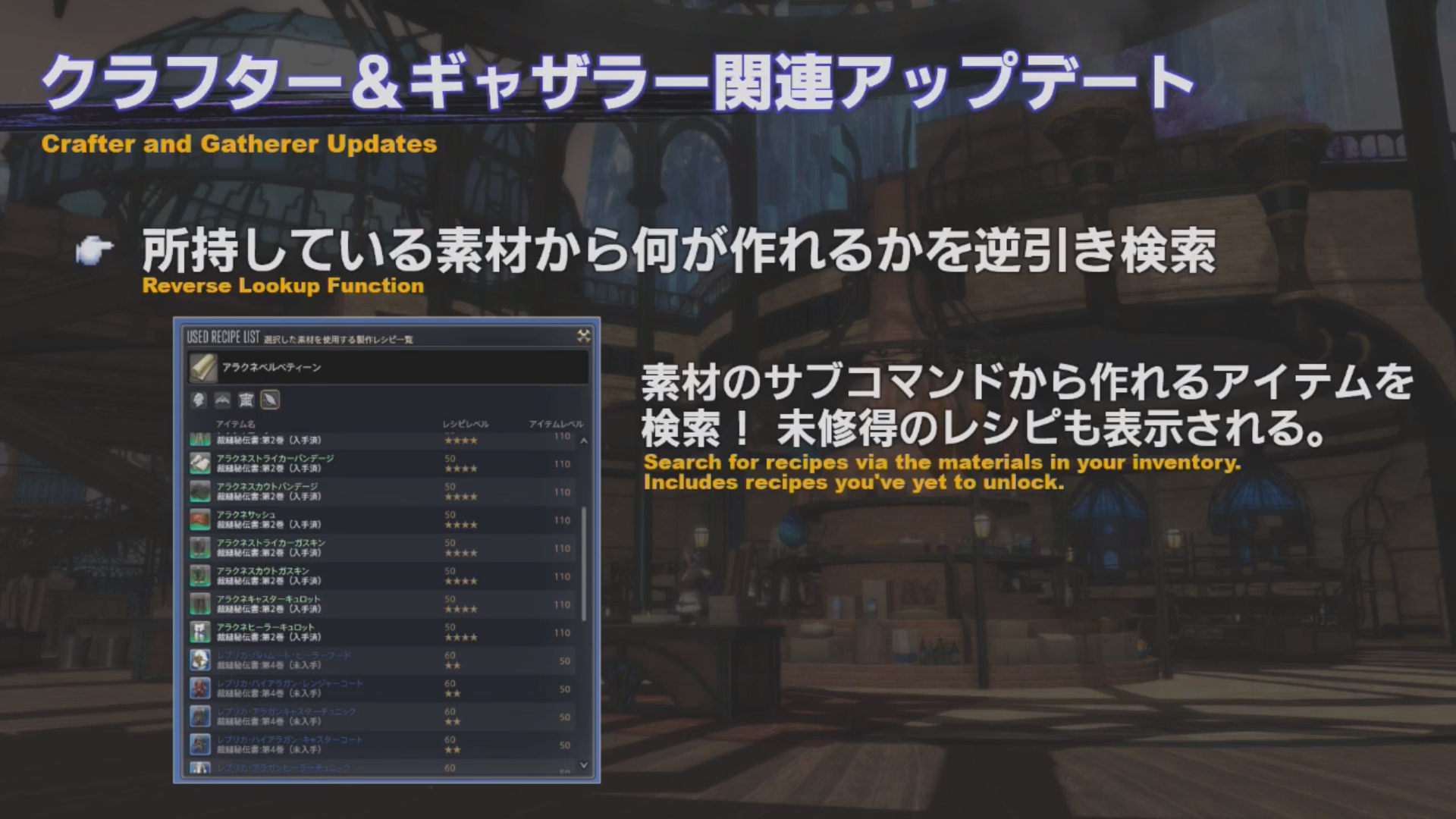
Task: Click アラクネキャスターキュロット recipe icon
Action: pyautogui.click(x=200, y=604)
